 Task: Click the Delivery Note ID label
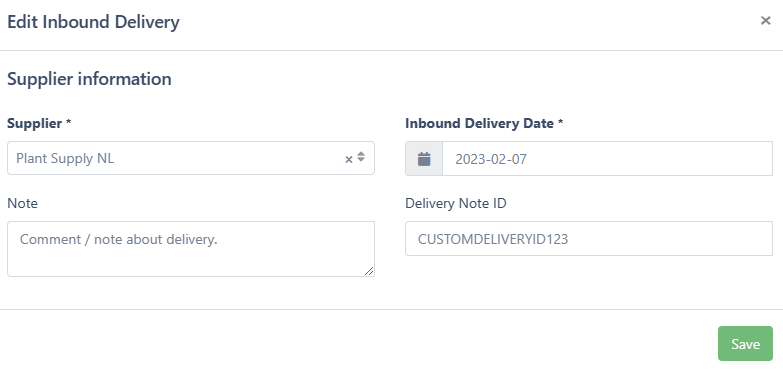(456, 203)
